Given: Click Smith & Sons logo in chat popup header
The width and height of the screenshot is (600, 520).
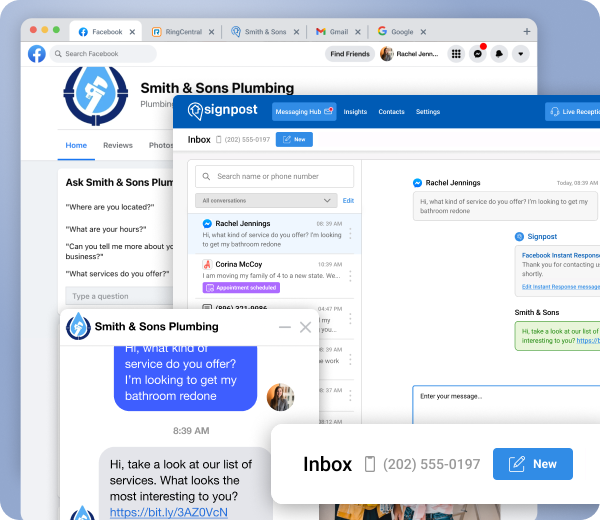Looking at the screenshot, I should (x=78, y=326).
